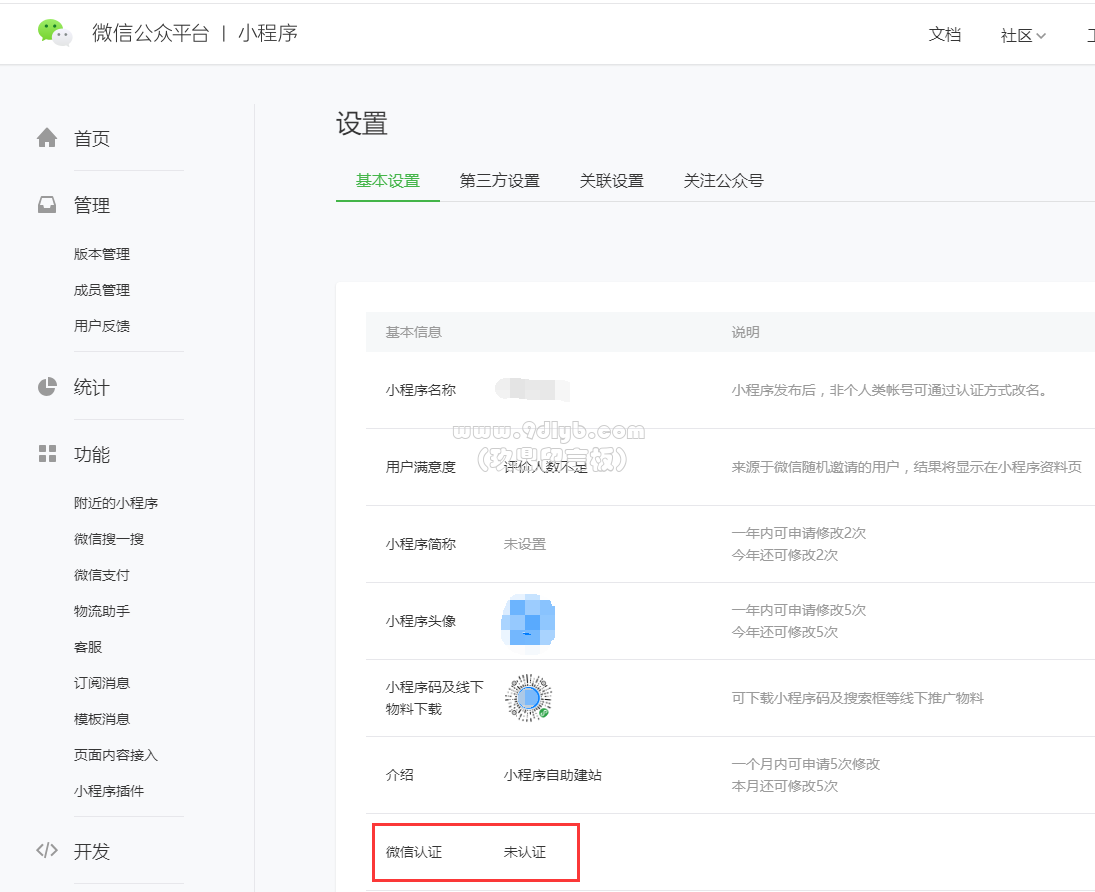Open 附近的小程序 in the sidebar
This screenshot has height=892, width=1095.
click(x=116, y=503)
